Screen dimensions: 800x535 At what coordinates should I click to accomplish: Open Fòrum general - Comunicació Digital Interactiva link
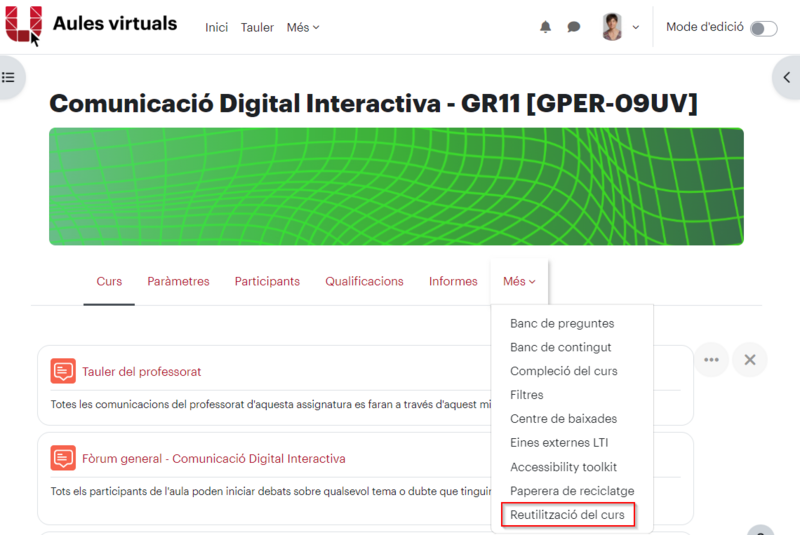(x=214, y=458)
